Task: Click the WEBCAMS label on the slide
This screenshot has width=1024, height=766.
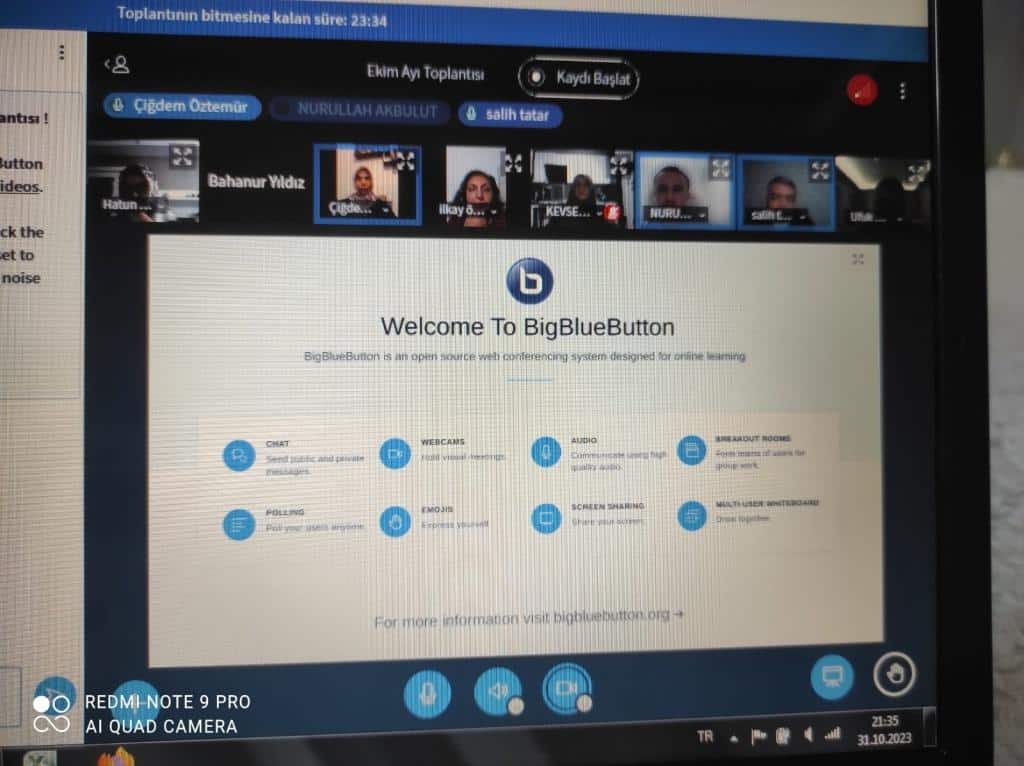Action: (x=443, y=442)
